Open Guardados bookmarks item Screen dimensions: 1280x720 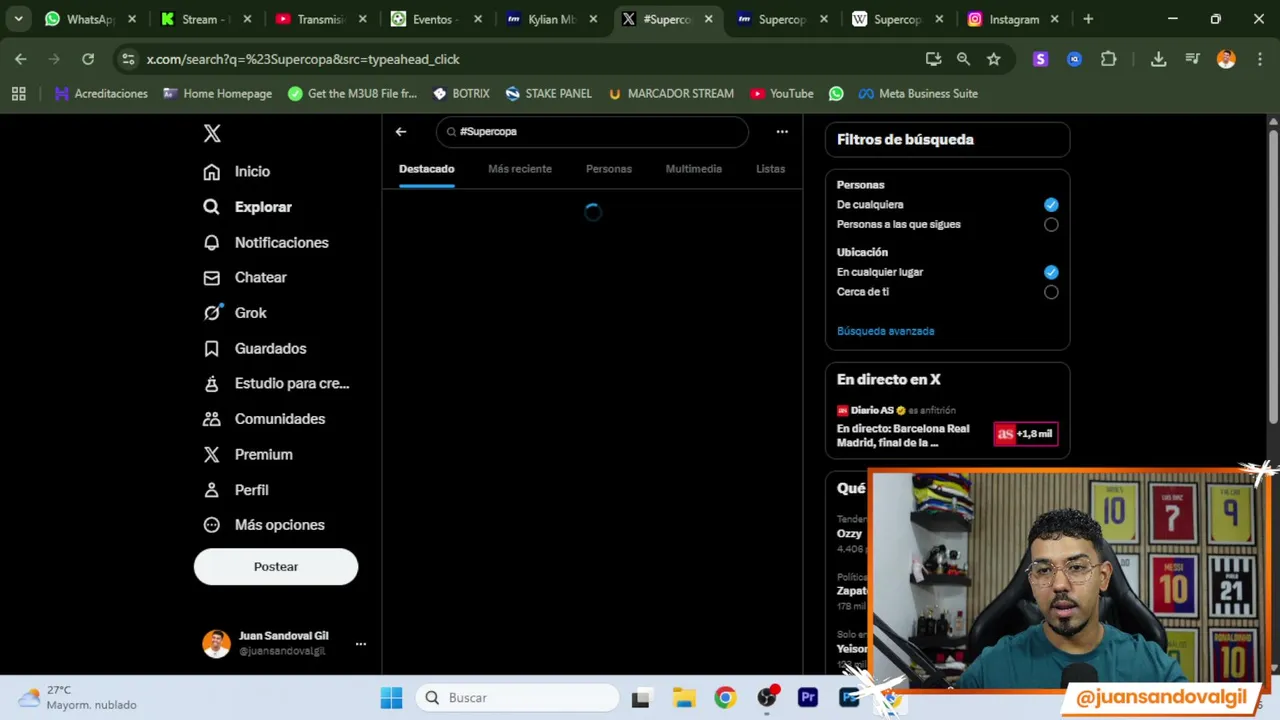pos(255,348)
